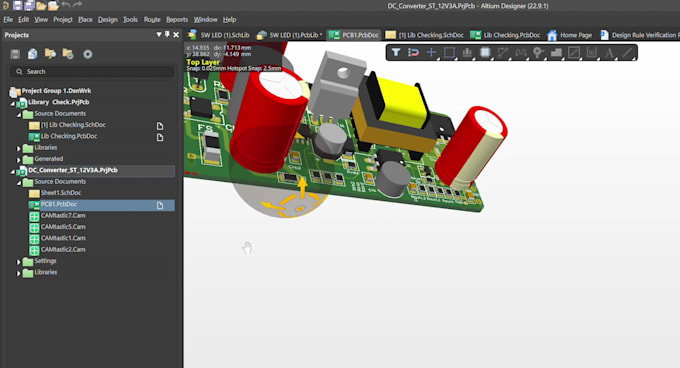Select Project Group 1.DsnWrk workspace
Viewport: 680px width, 368px height.
(x=56, y=91)
